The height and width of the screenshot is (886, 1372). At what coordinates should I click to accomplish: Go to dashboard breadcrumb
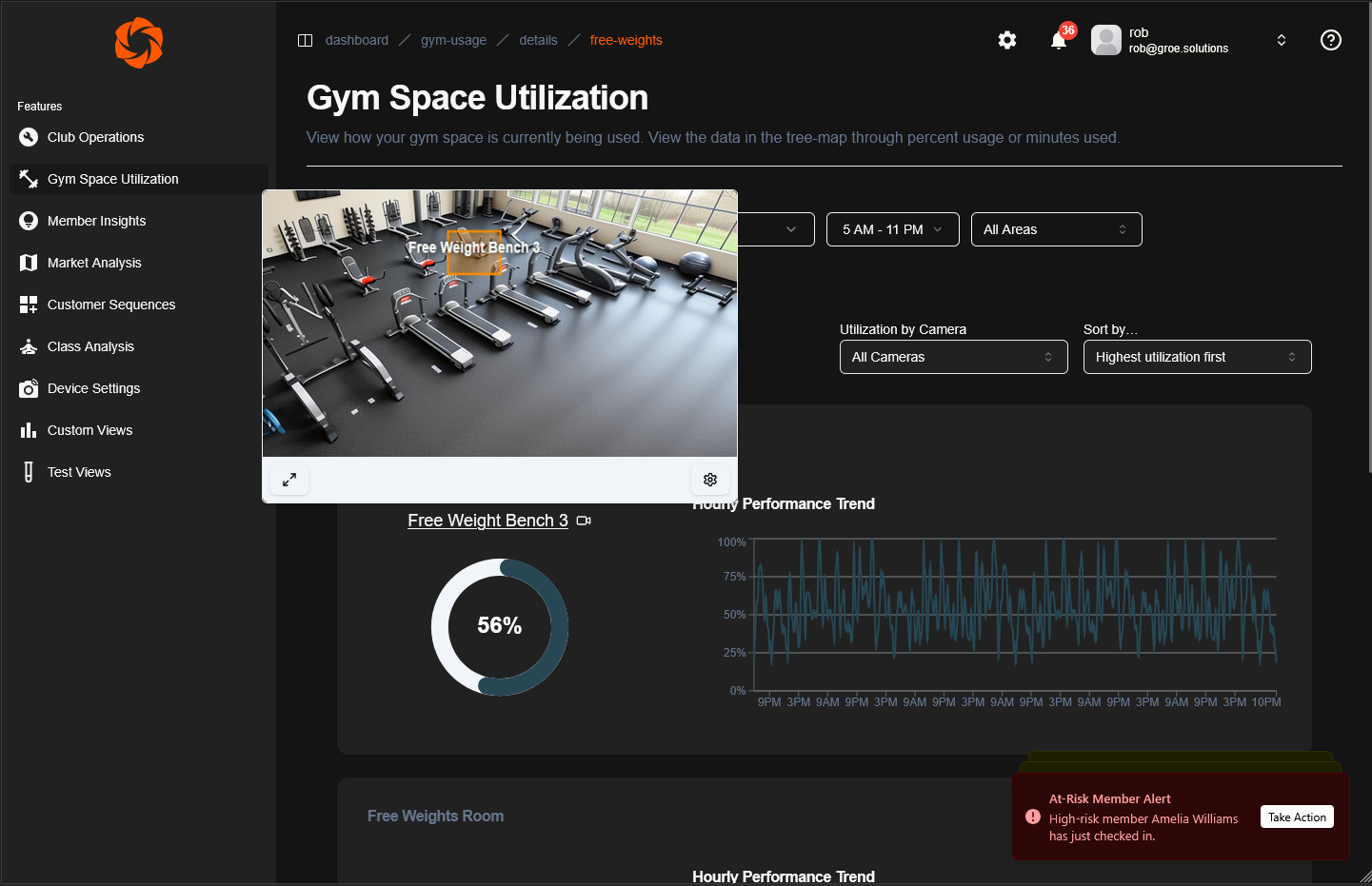[x=357, y=40]
